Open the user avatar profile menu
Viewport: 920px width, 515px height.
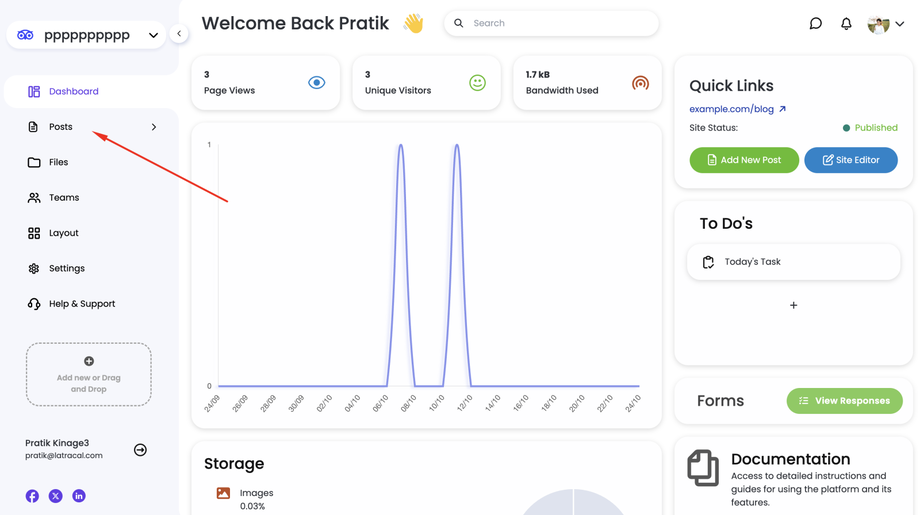[x=885, y=24]
